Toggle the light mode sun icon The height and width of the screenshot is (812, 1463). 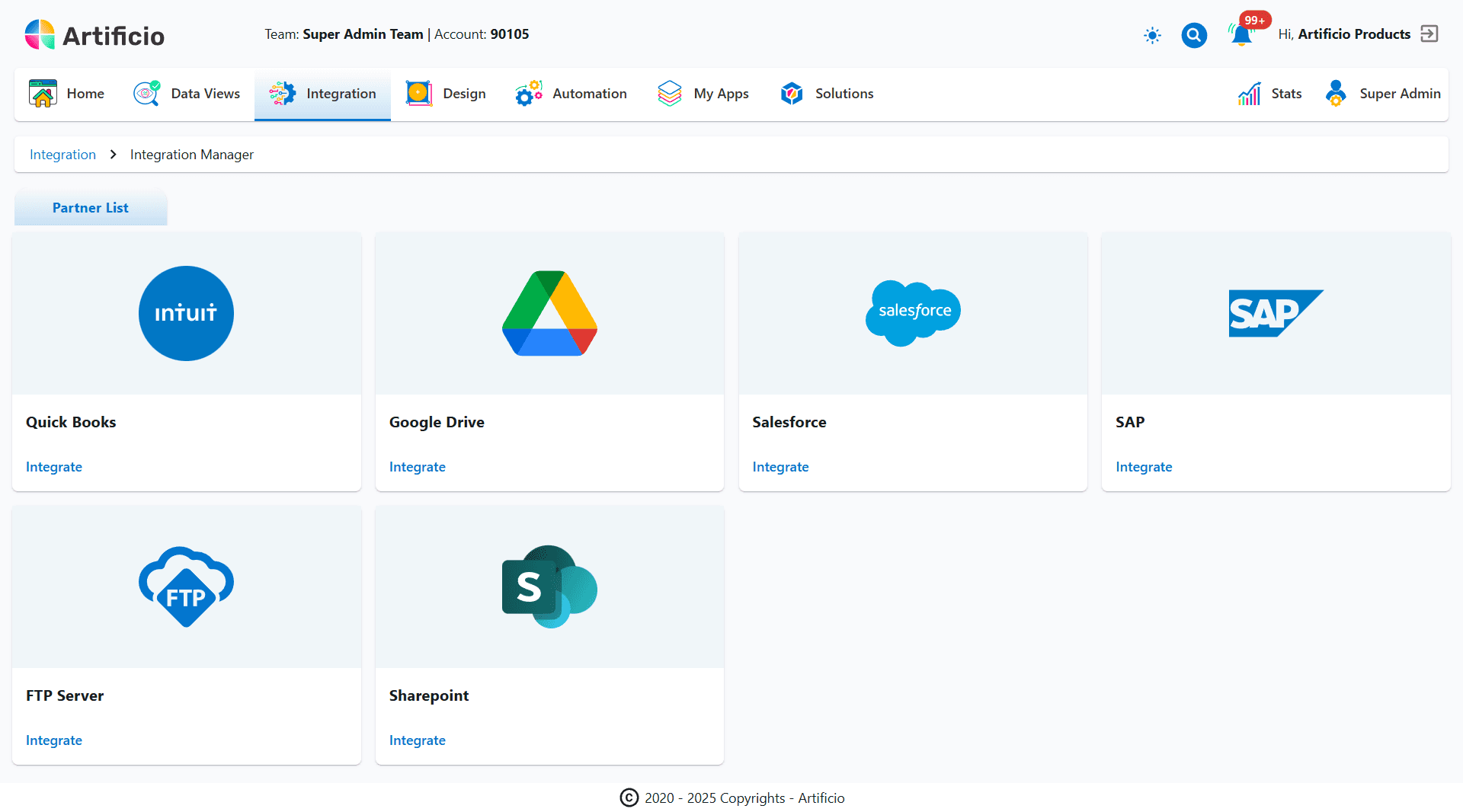(1151, 35)
